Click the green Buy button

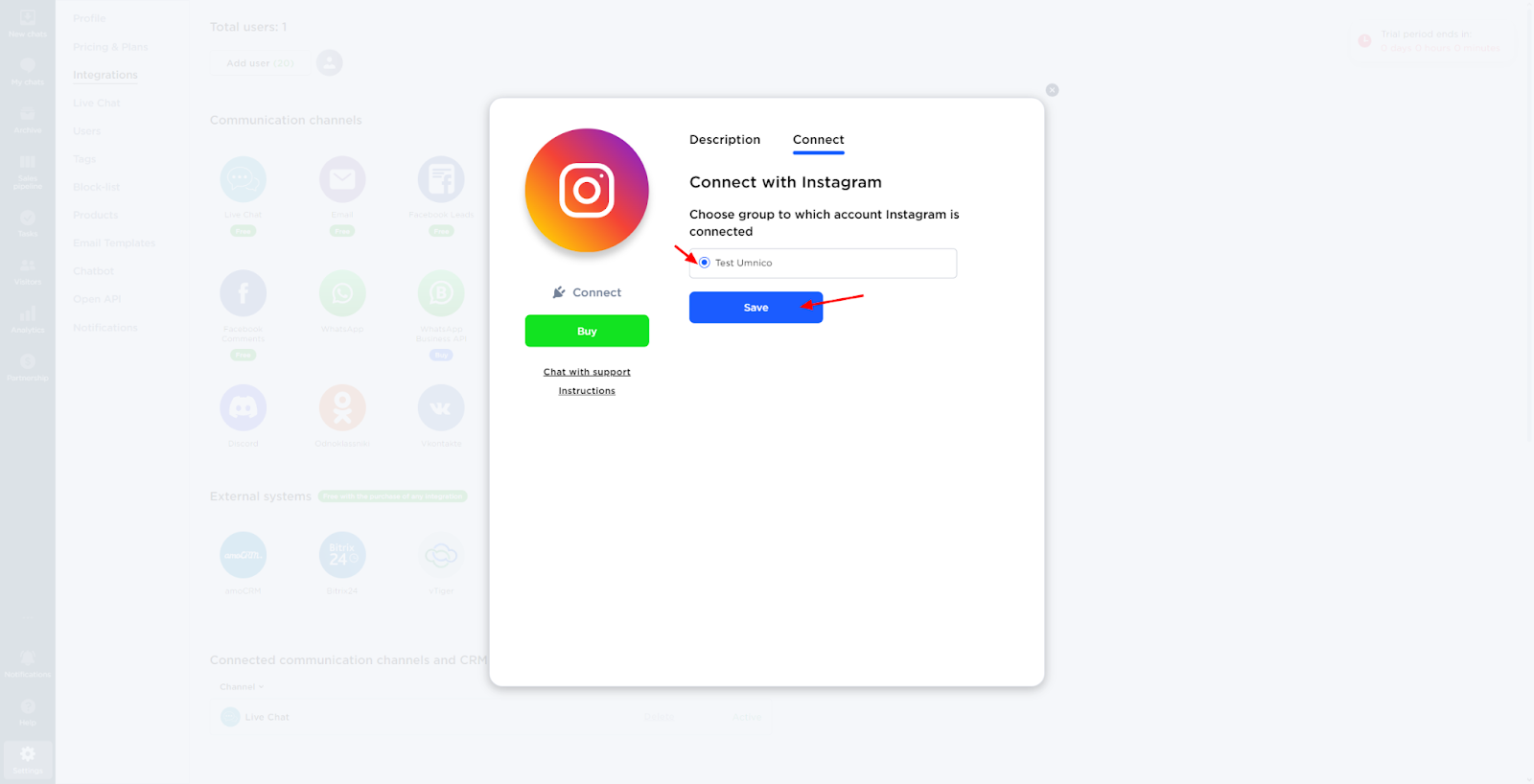(x=587, y=331)
